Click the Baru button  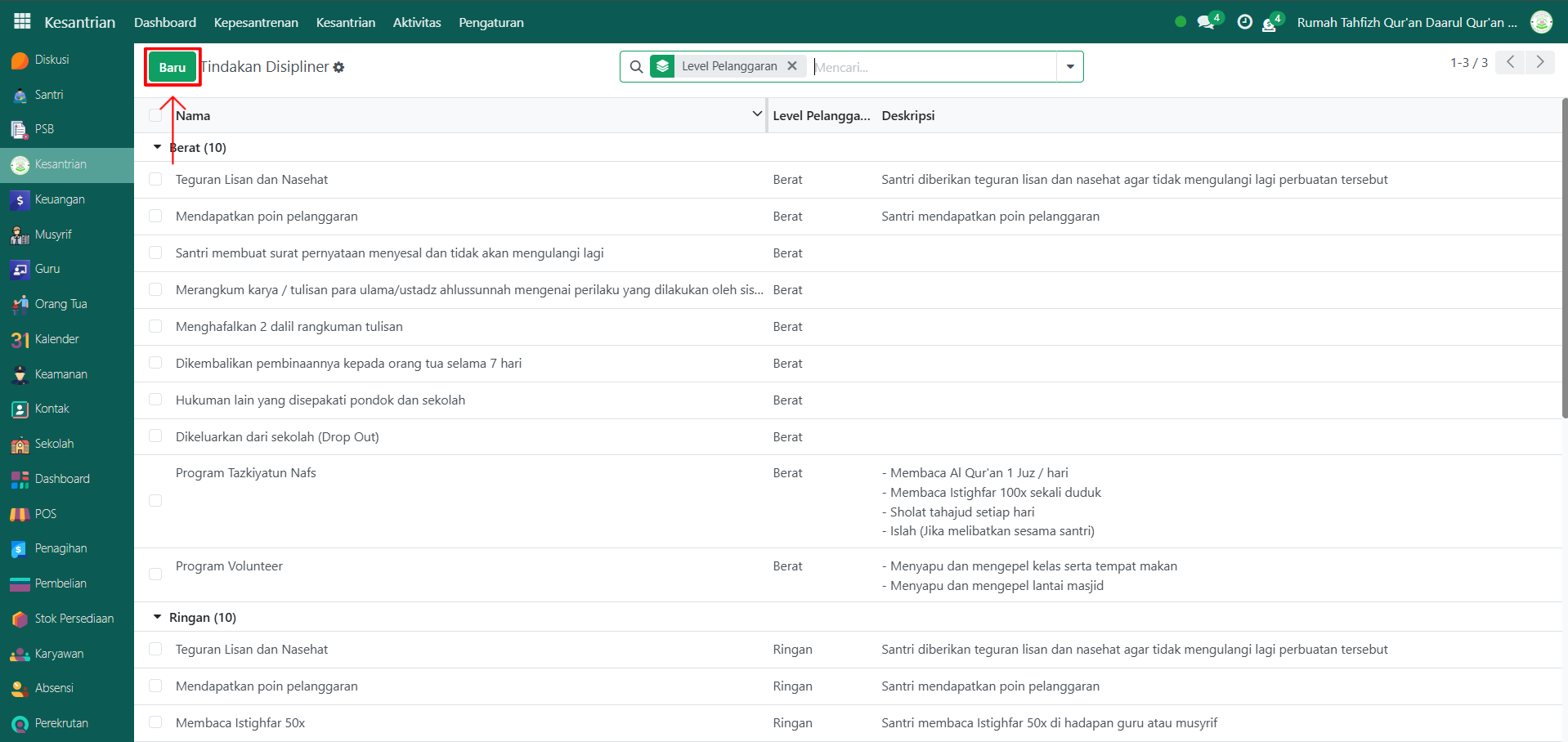172,67
